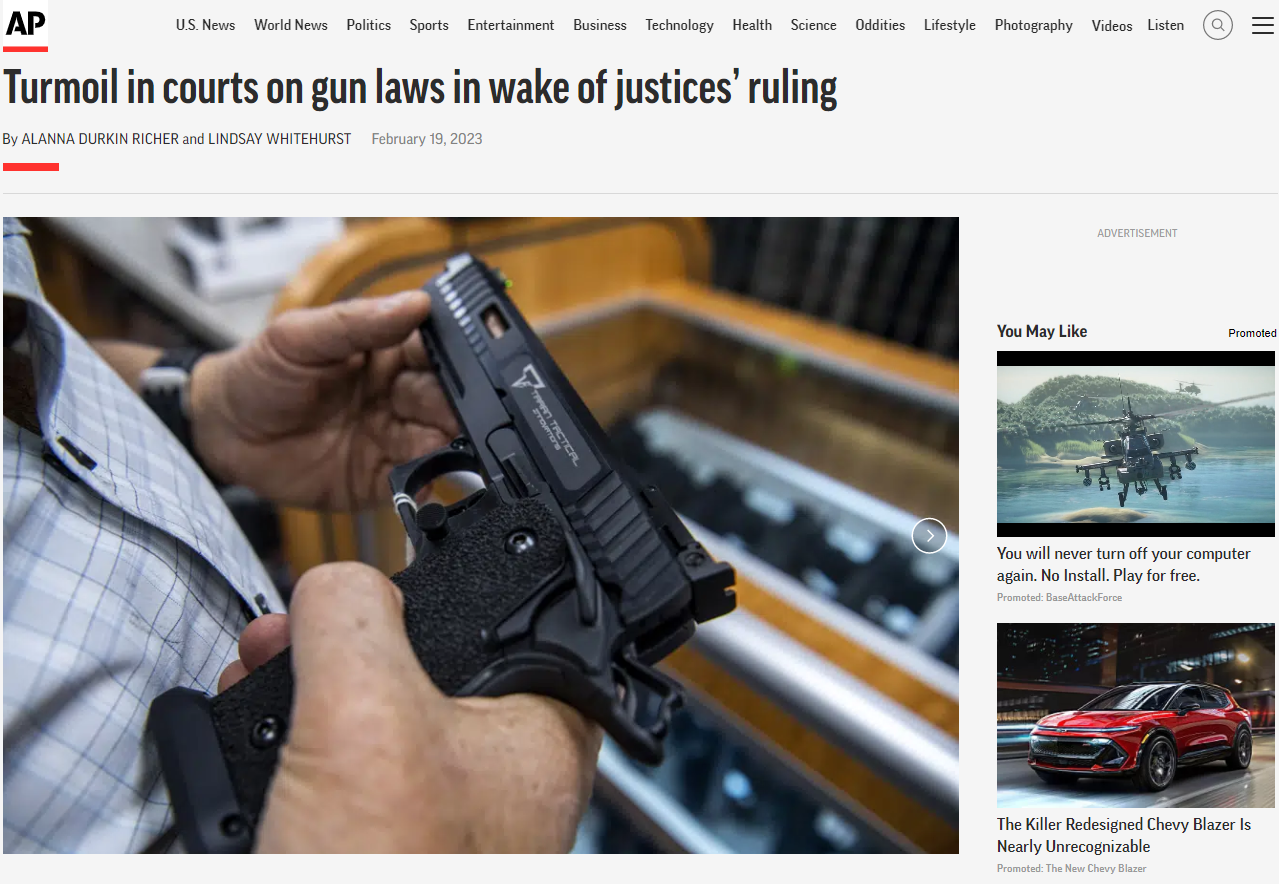The width and height of the screenshot is (1279, 884).
Task: Open 'You will never turn off your computer' ad
Action: point(1124,564)
